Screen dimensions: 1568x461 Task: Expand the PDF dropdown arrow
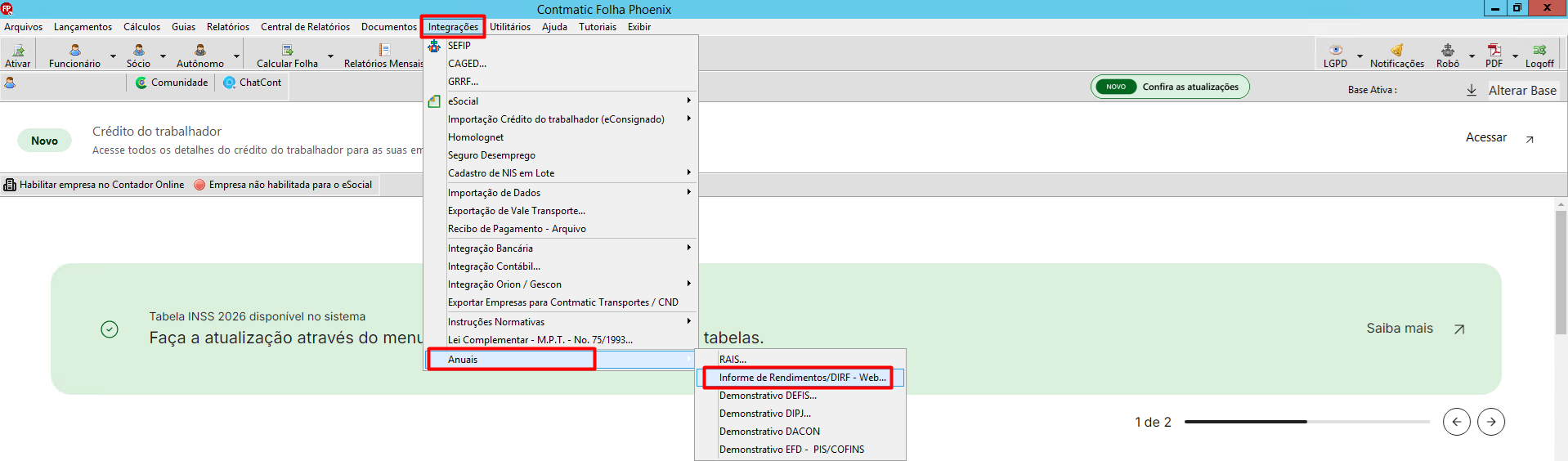coord(1515,56)
